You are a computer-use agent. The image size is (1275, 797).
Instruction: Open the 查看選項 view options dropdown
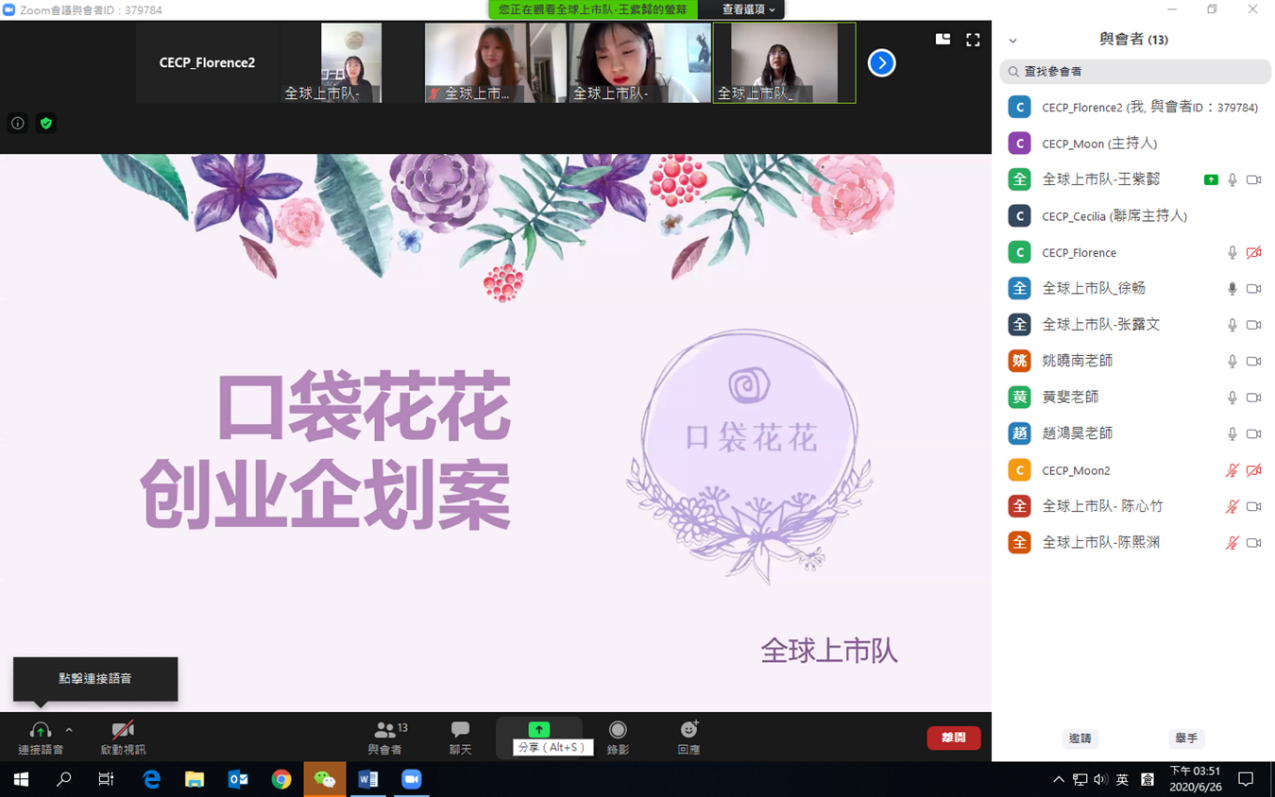pos(748,9)
